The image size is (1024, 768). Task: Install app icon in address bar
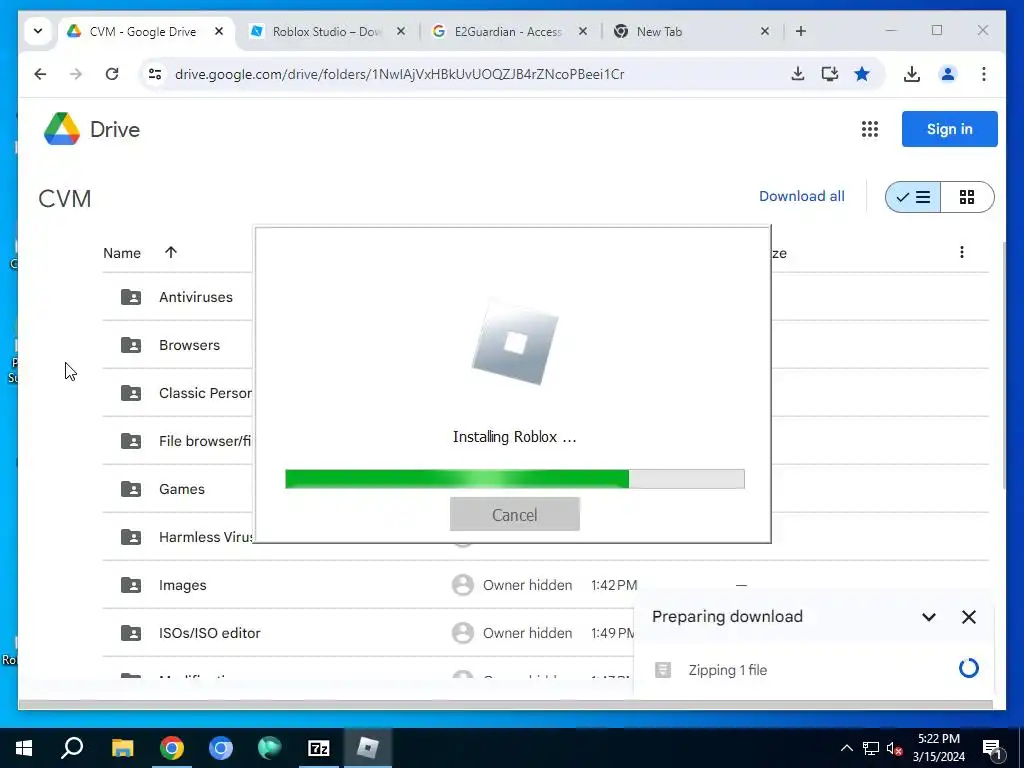829,74
